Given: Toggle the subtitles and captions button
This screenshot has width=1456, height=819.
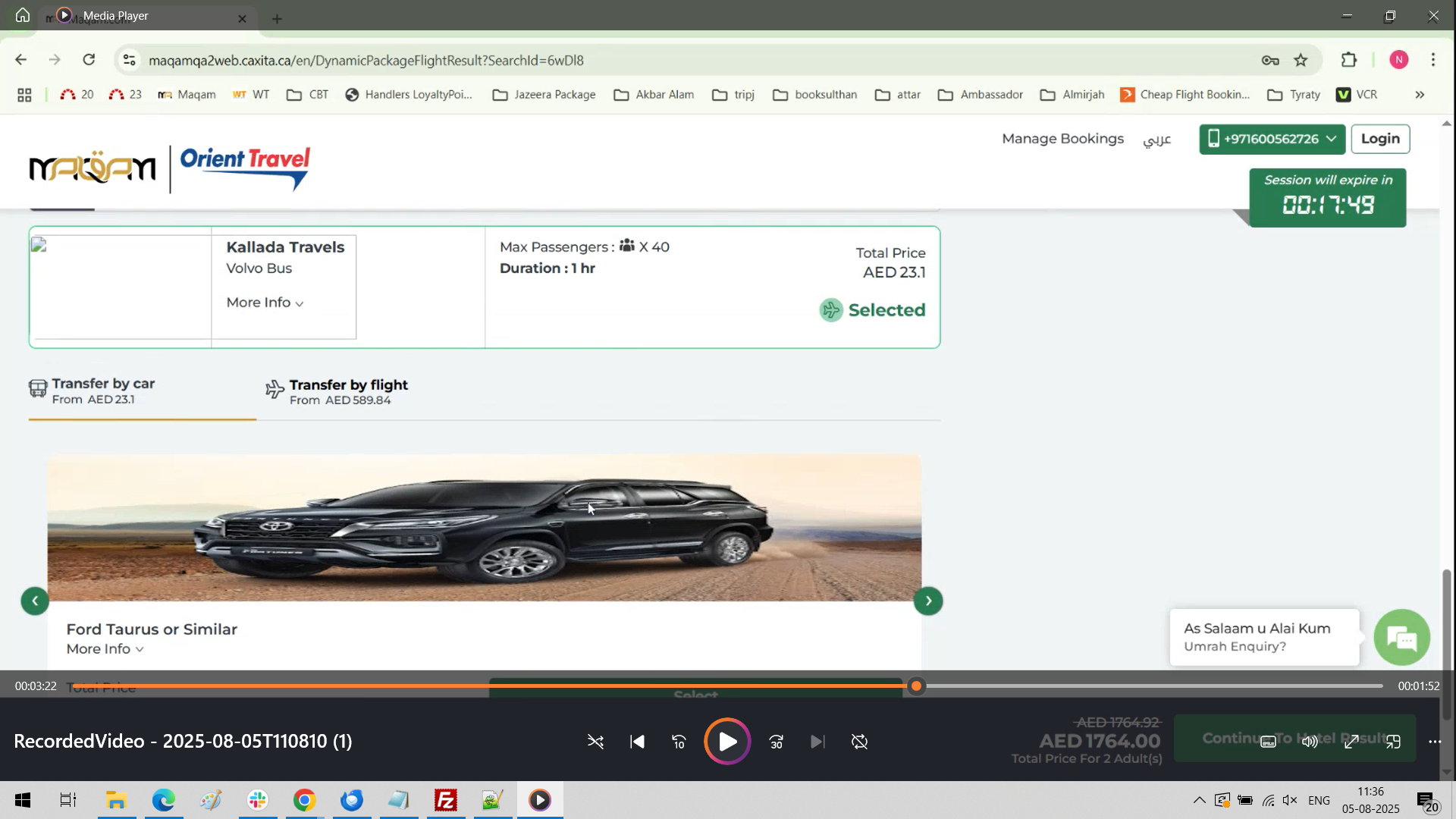Looking at the screenshot, I should (1268, 742).
